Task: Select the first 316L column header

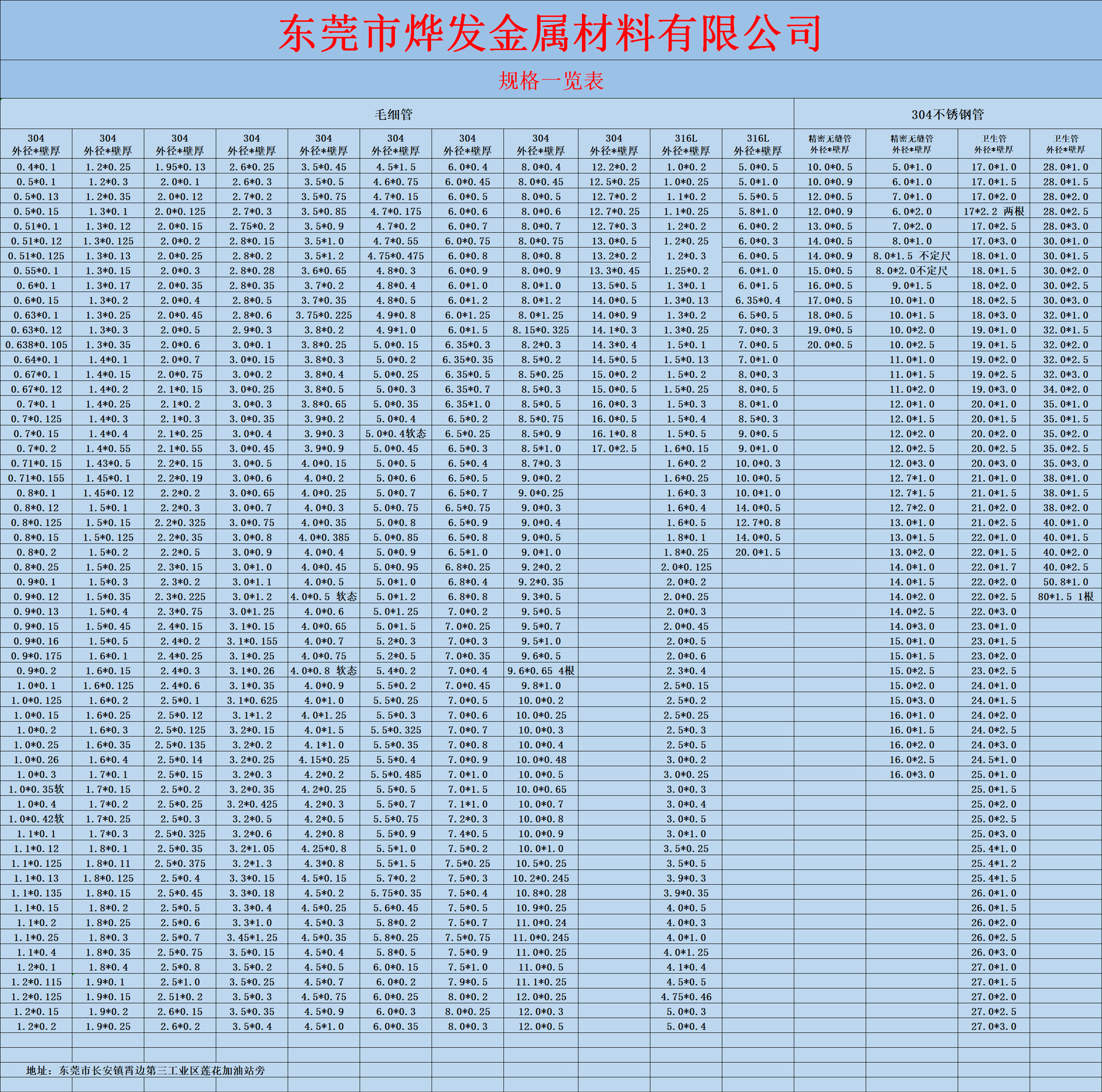Action: (685, 145)
